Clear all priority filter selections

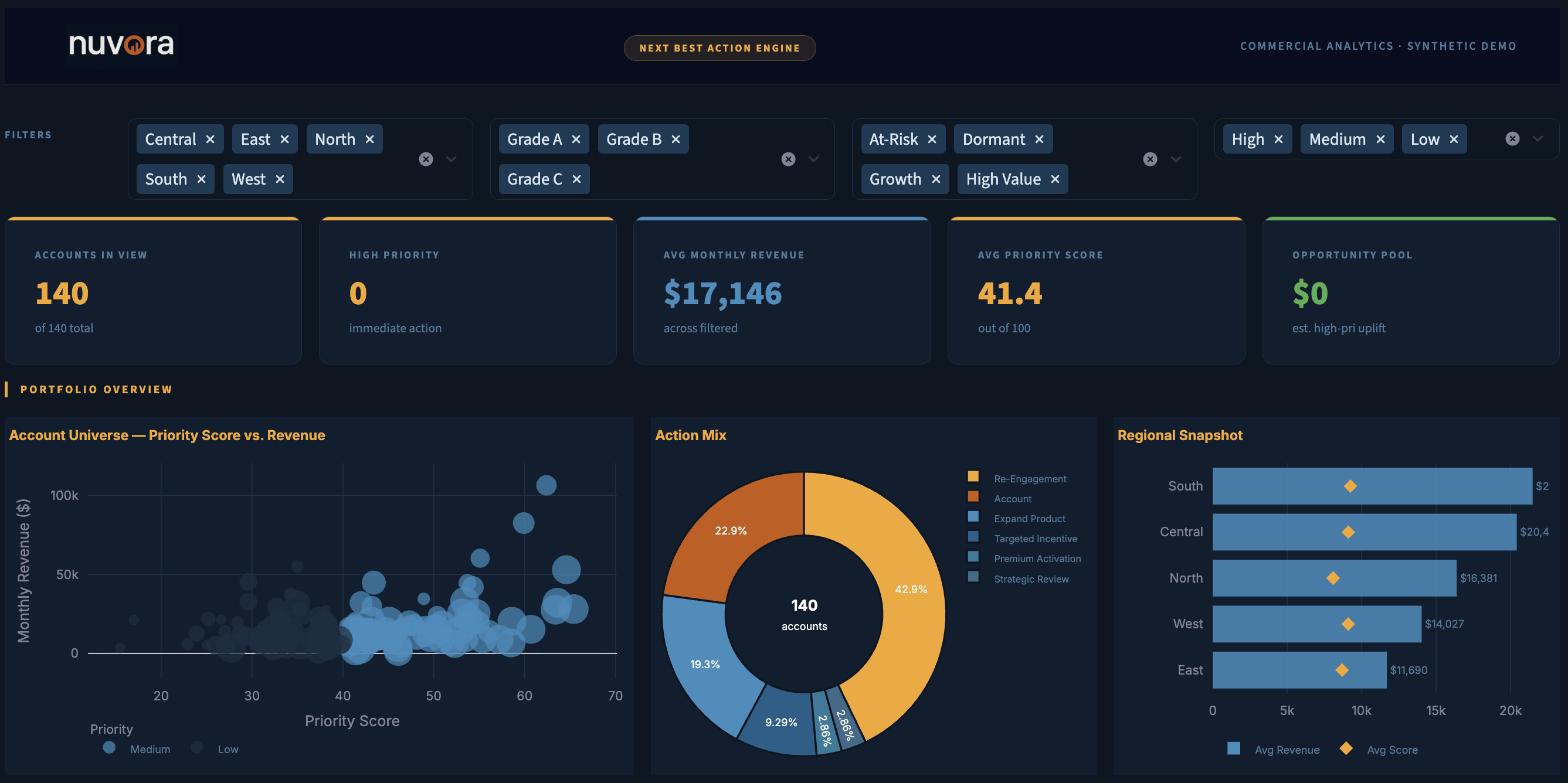click(x=1512, y=139)
